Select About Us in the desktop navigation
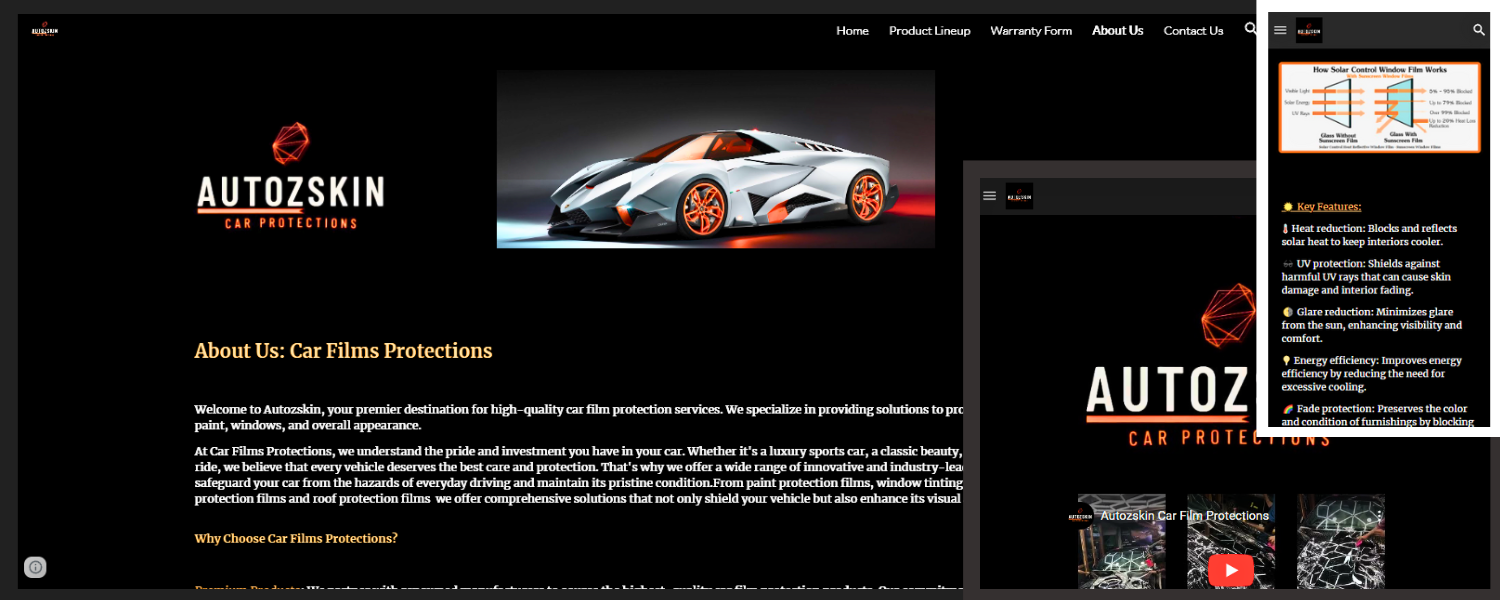Image resolution: width=1500 pixels, height=600 pixels. click(1118, 31)
